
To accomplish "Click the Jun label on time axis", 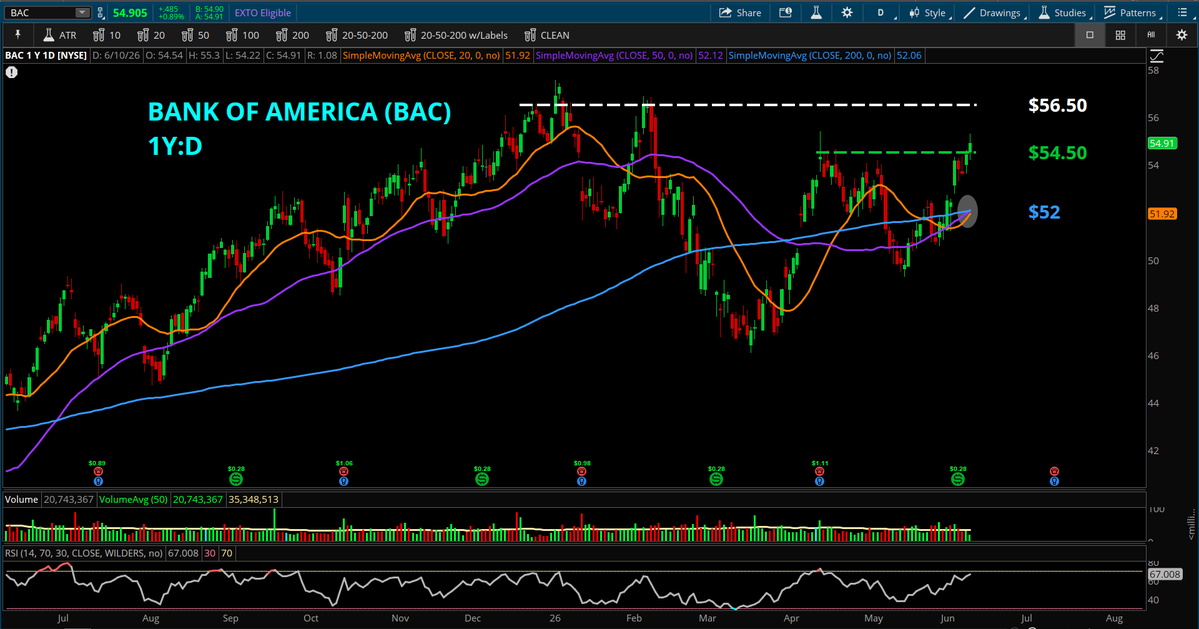I will click(947, 618).
